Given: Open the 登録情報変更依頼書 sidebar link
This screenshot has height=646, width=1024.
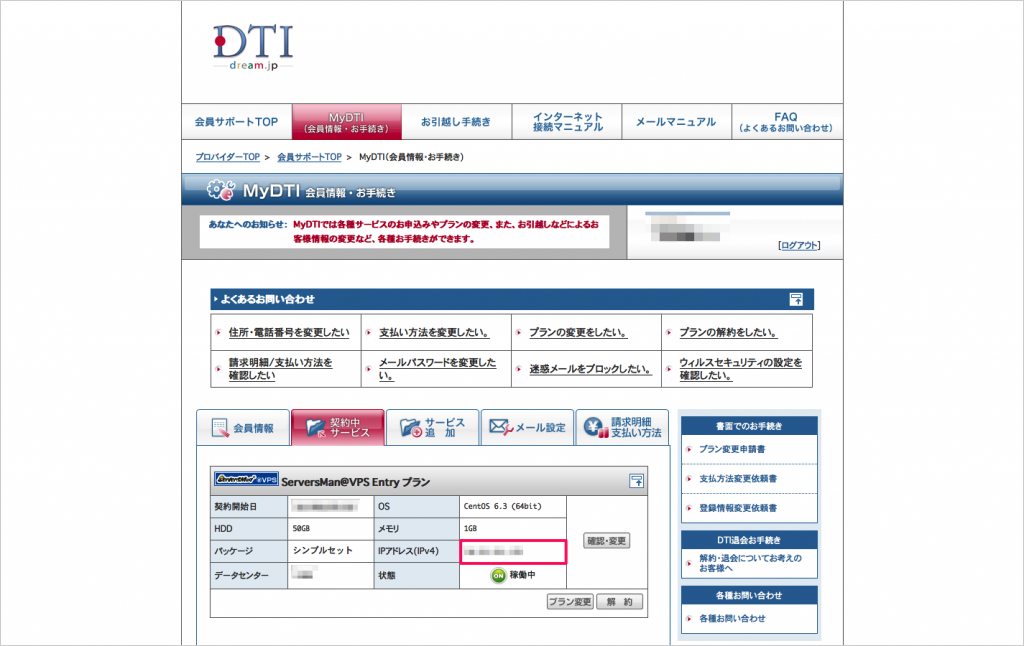Looking at the screenshot, I should tap(738, 508).
